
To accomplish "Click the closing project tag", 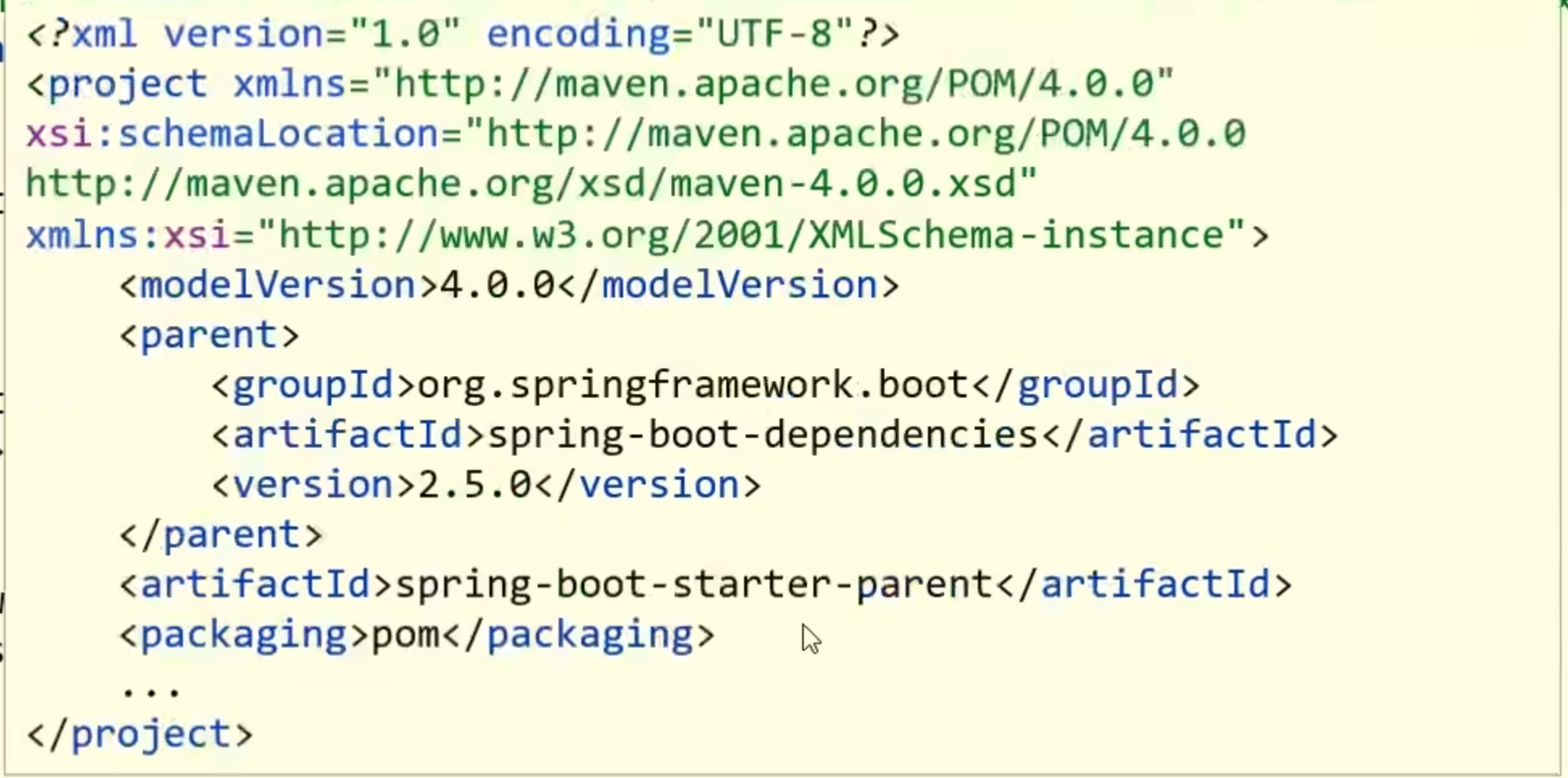I will 139,735.
